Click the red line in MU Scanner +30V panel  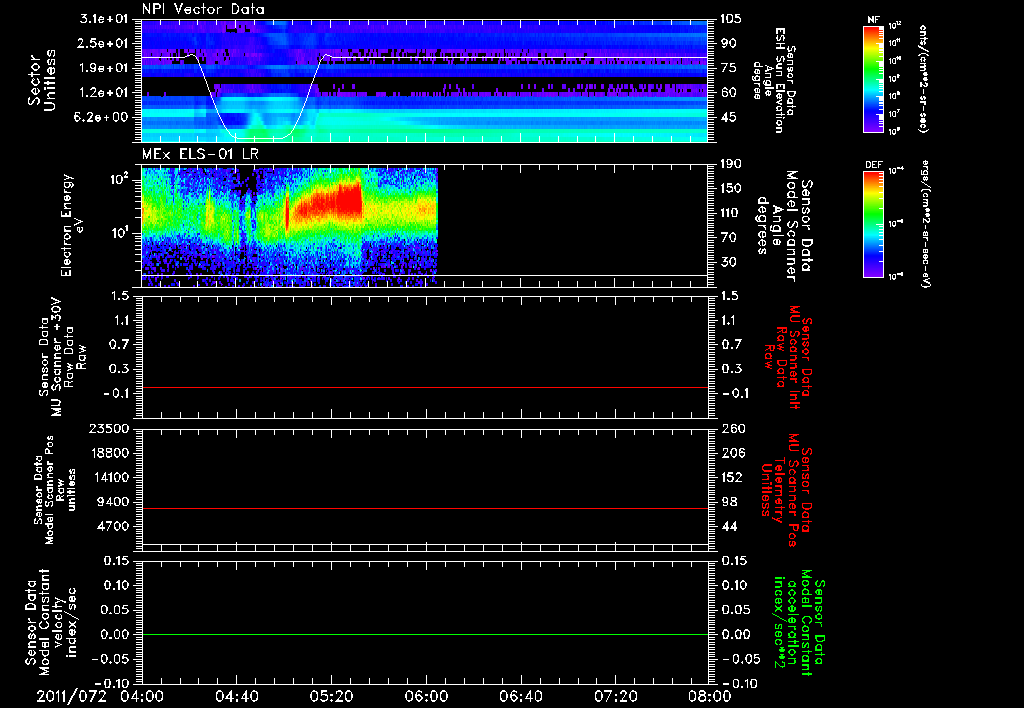pos(425,388)
